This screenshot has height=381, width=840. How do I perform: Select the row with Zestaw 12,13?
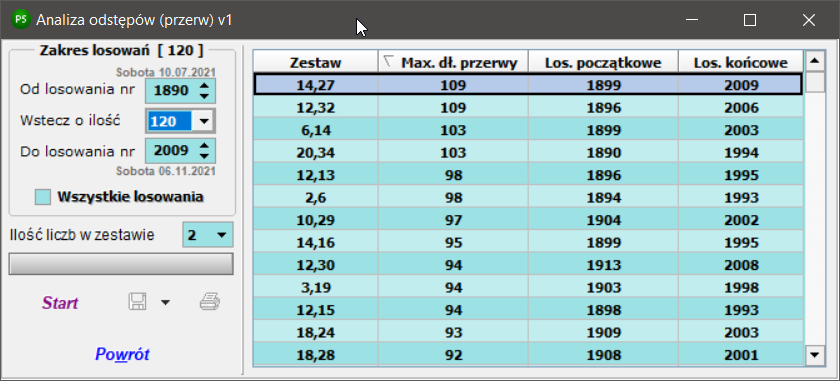(x=528, y=175)
